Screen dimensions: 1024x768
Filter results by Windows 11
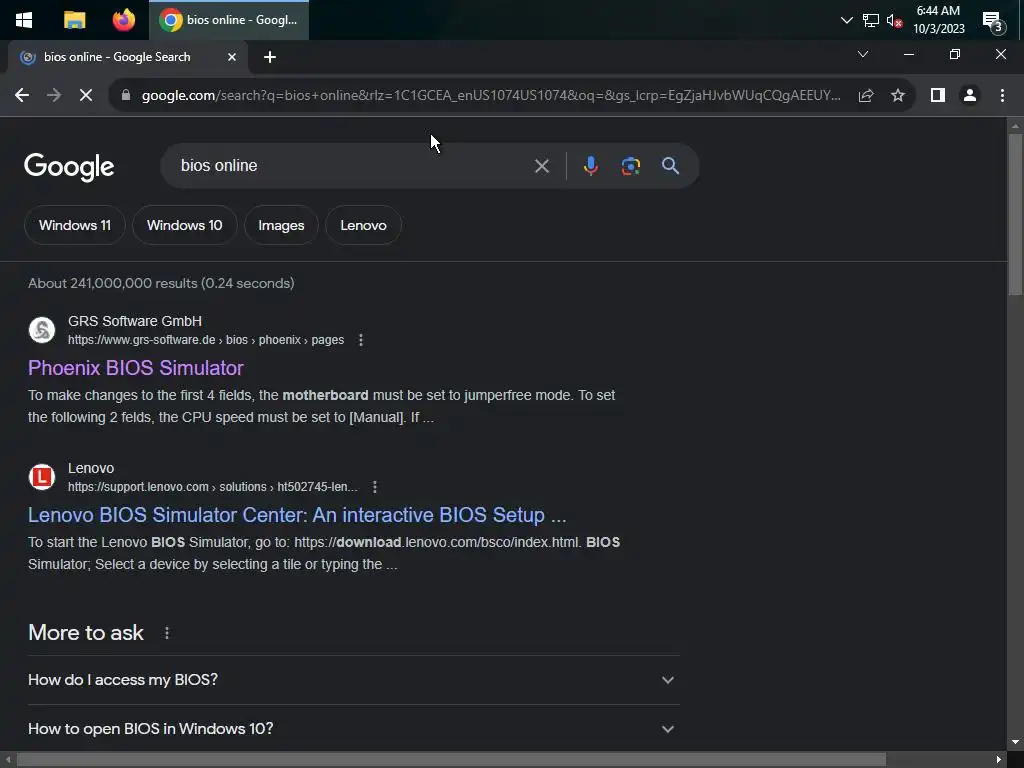click(x=74, y=225)
